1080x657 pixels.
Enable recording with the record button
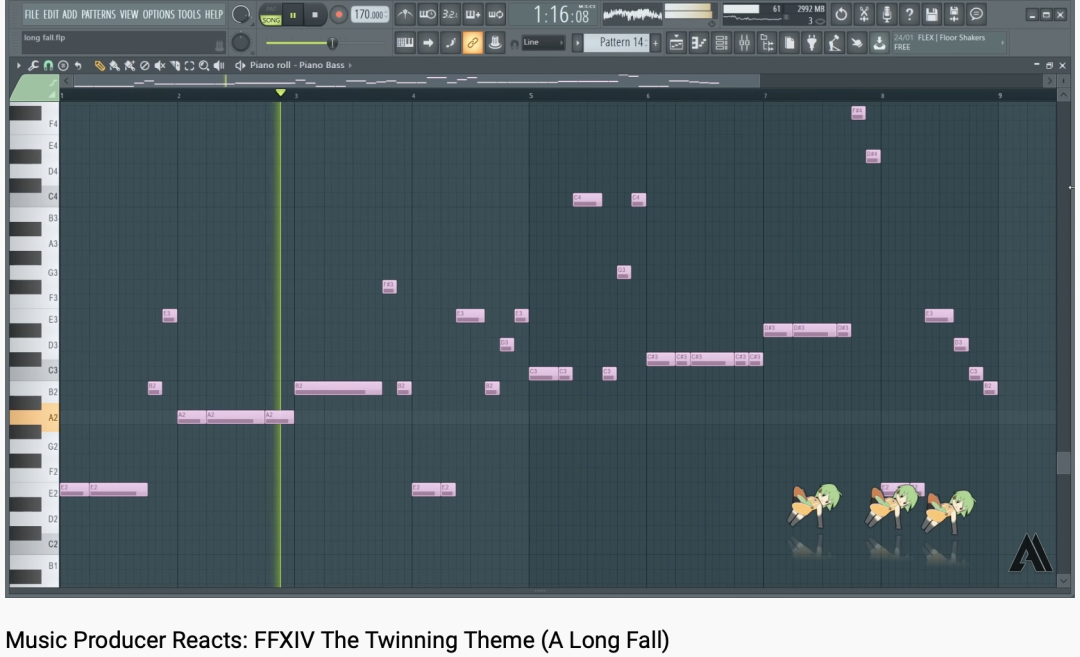338,14
